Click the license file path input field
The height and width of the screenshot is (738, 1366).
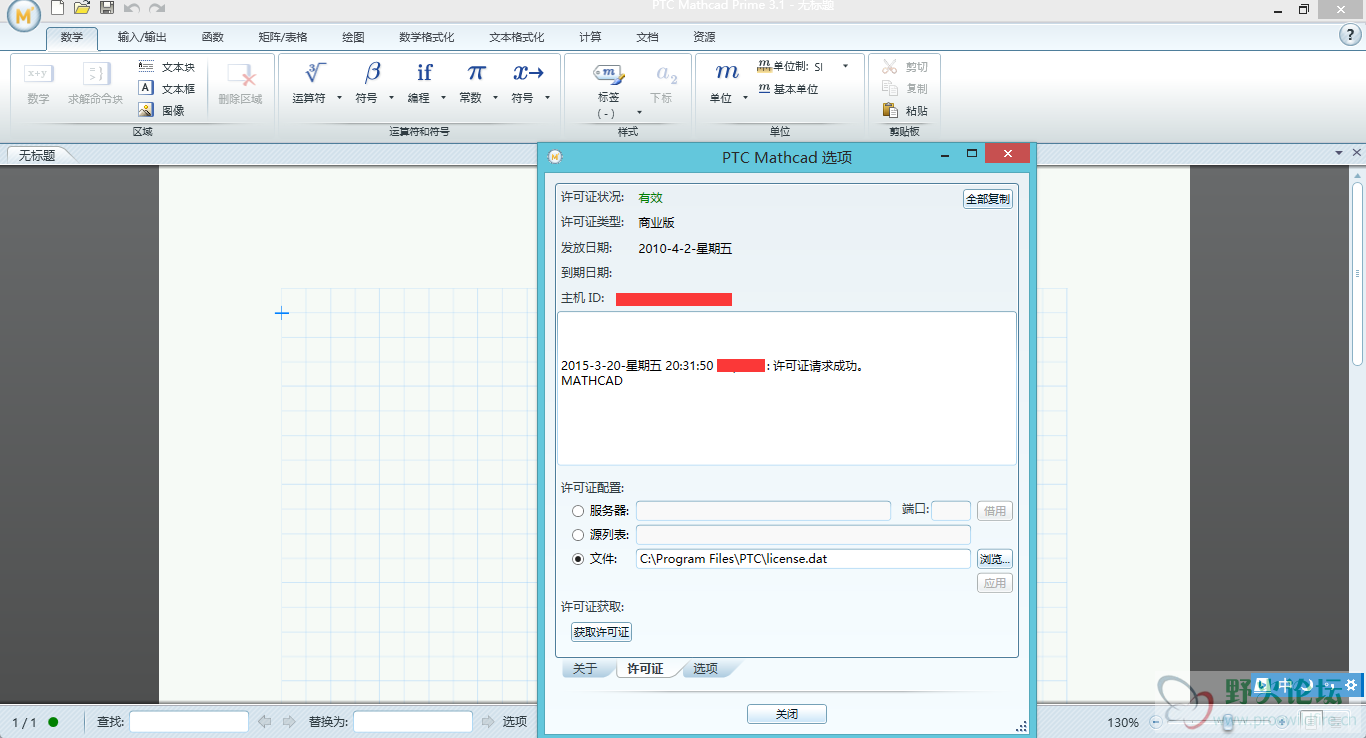pyautogui.click(x=803, y=559)
